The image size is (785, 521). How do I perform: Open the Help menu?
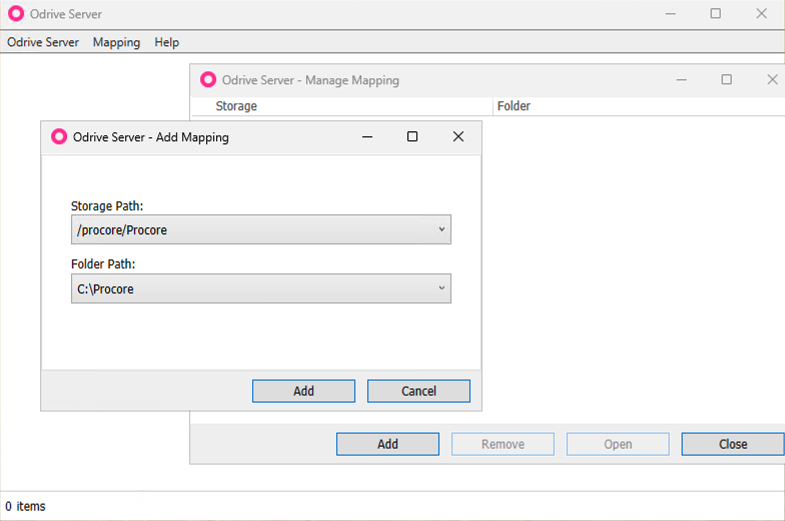tap(167, 42)
